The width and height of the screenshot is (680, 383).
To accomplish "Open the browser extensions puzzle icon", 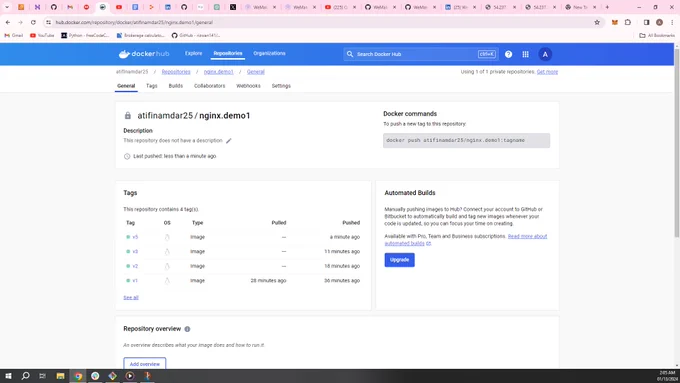I will pos(628,22).
